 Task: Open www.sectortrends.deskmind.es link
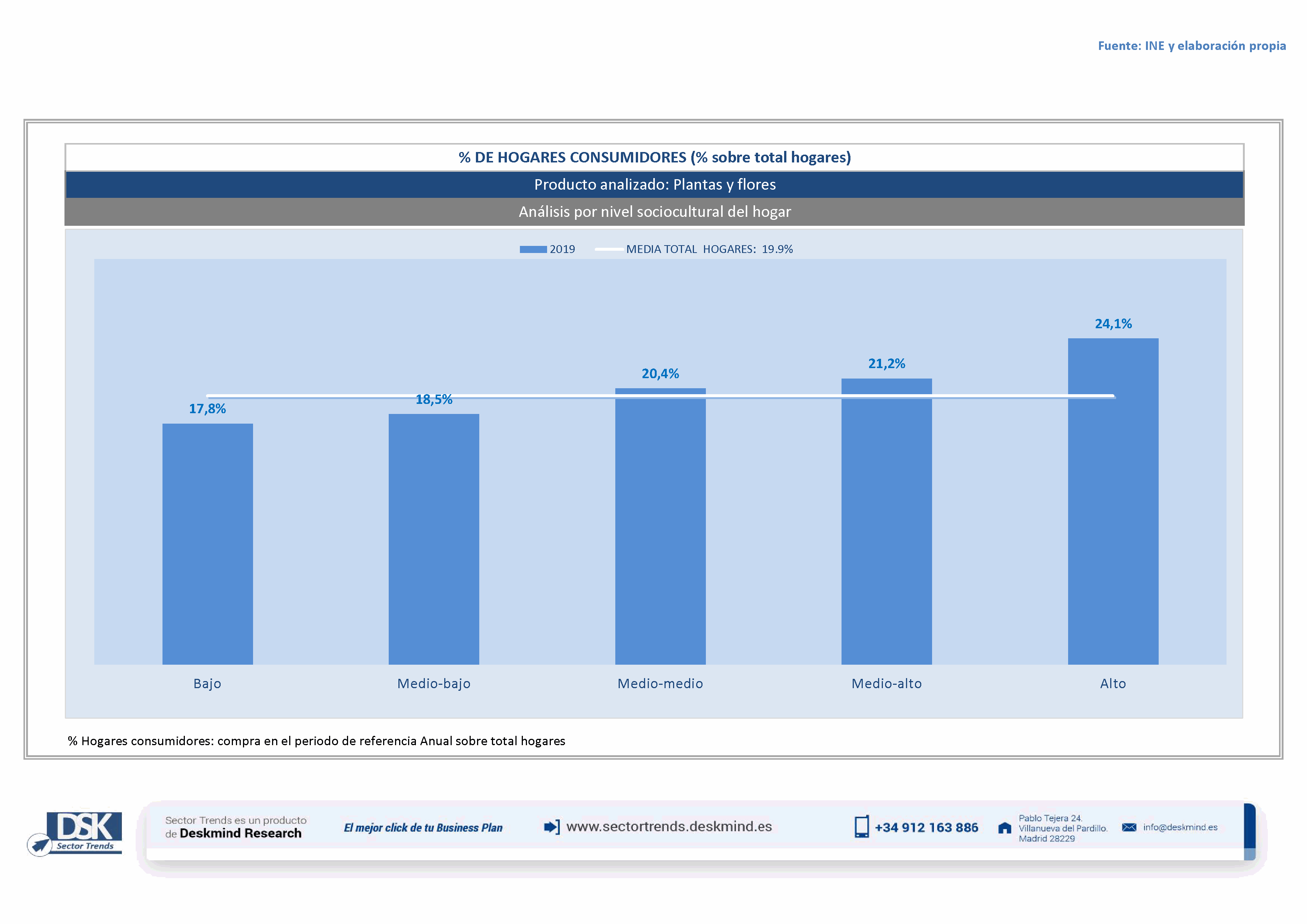[x=669, y=826]
